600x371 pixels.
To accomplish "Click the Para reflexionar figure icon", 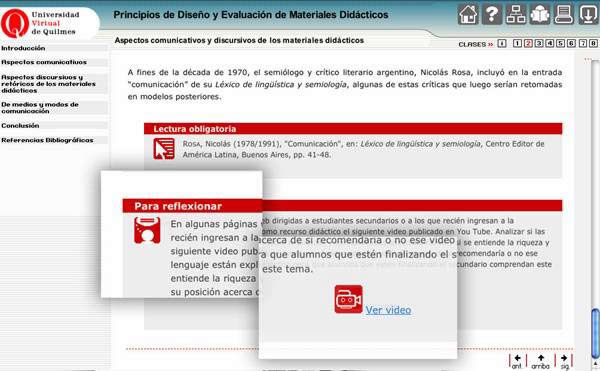I will 147,230.
